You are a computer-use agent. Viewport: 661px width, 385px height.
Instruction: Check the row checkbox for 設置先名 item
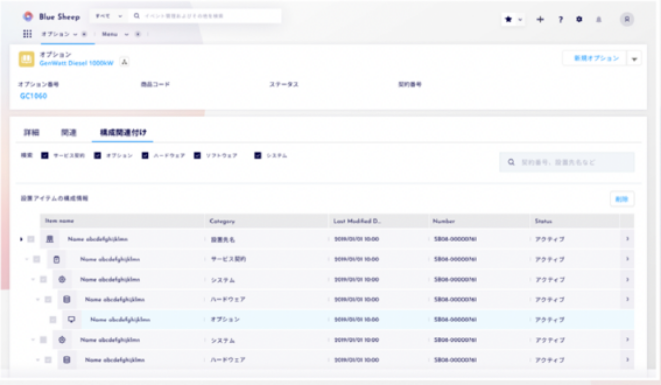[31, 239]
